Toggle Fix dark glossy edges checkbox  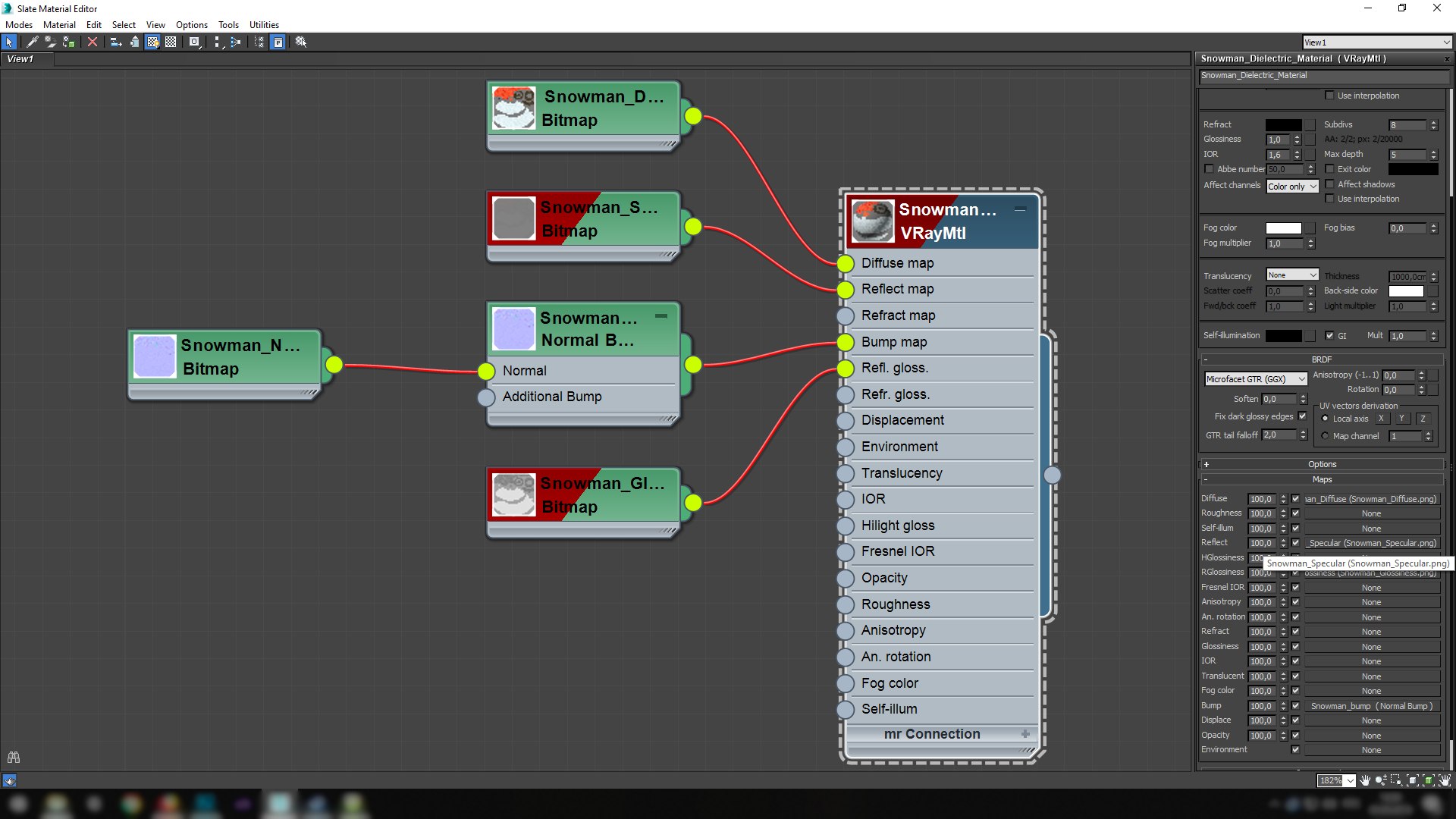point(1303,416)
